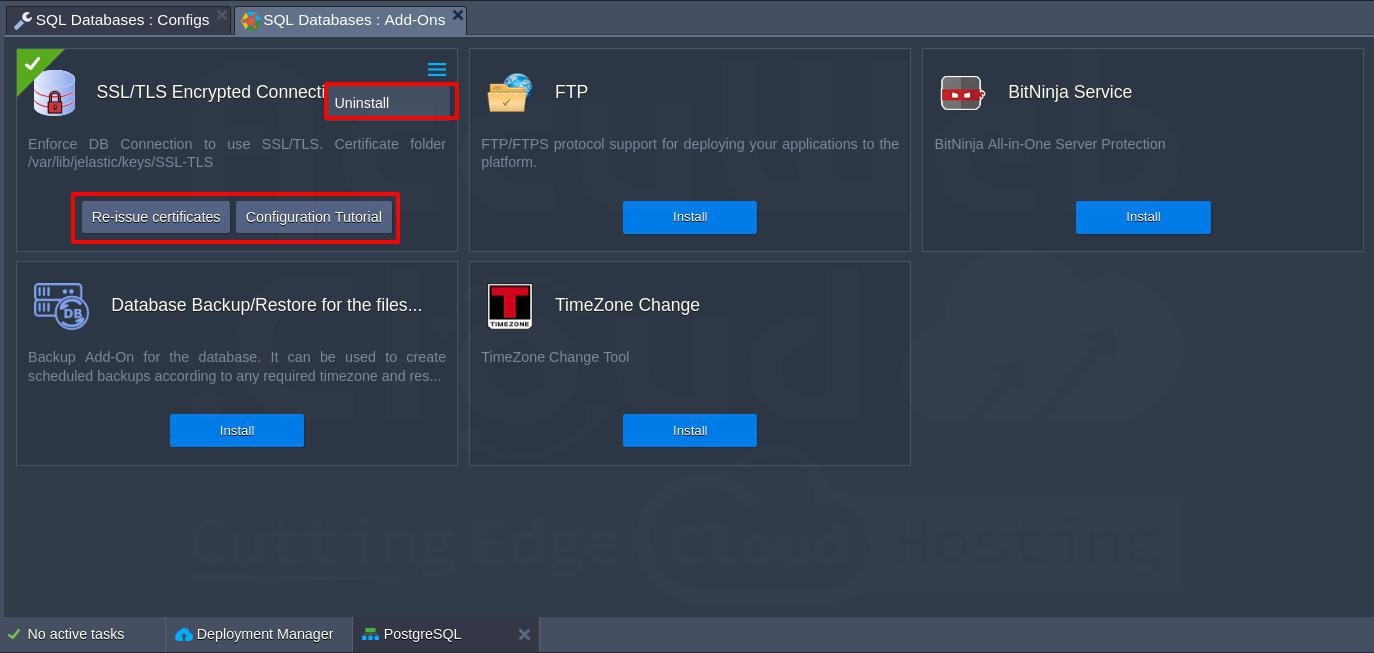Install the FTP add-on
The width and height of the screenshot is (1374, 653).
689,217
